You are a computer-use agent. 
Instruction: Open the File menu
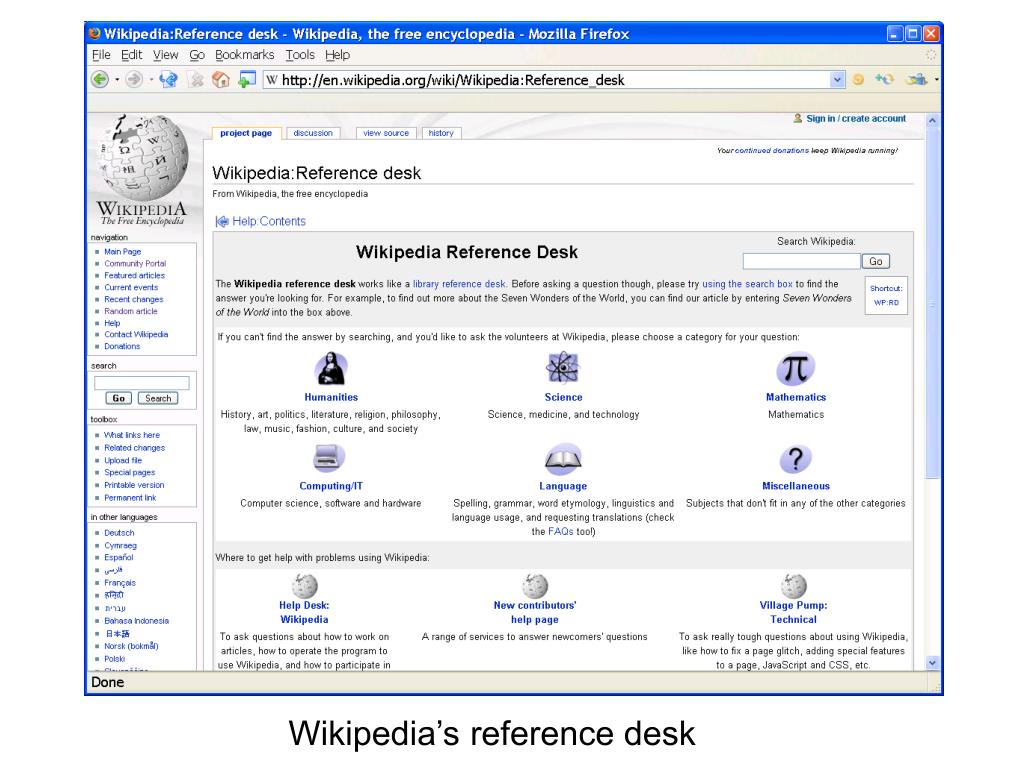tap(101, 55)
